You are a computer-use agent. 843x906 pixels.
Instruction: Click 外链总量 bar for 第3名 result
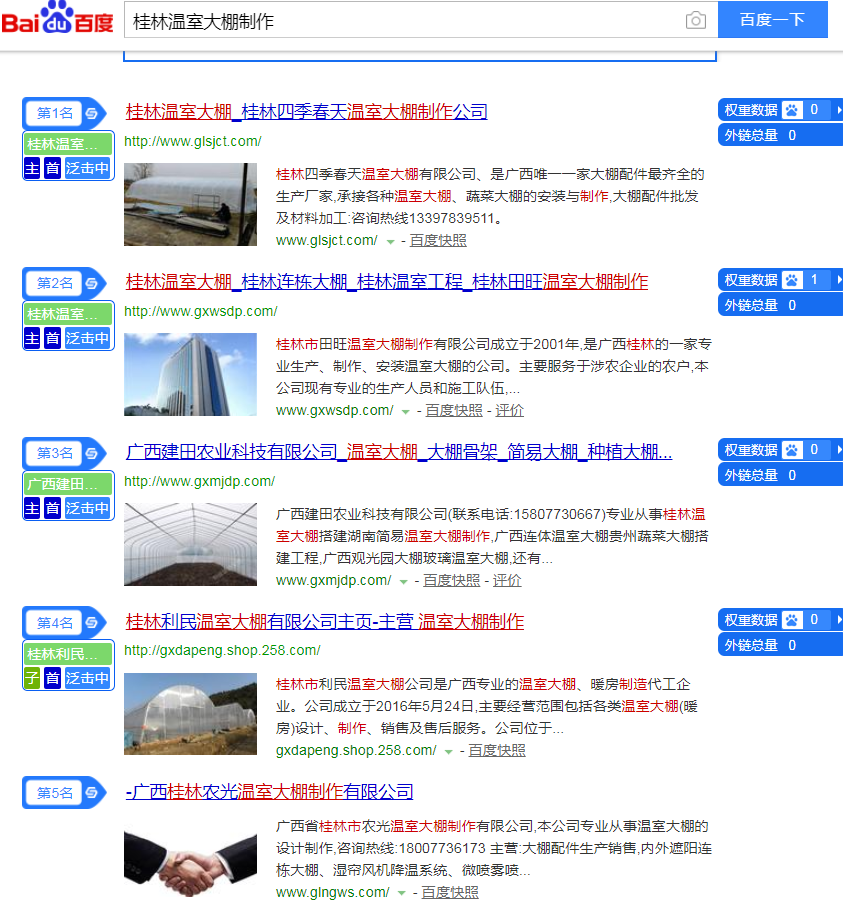coord(780,475)
